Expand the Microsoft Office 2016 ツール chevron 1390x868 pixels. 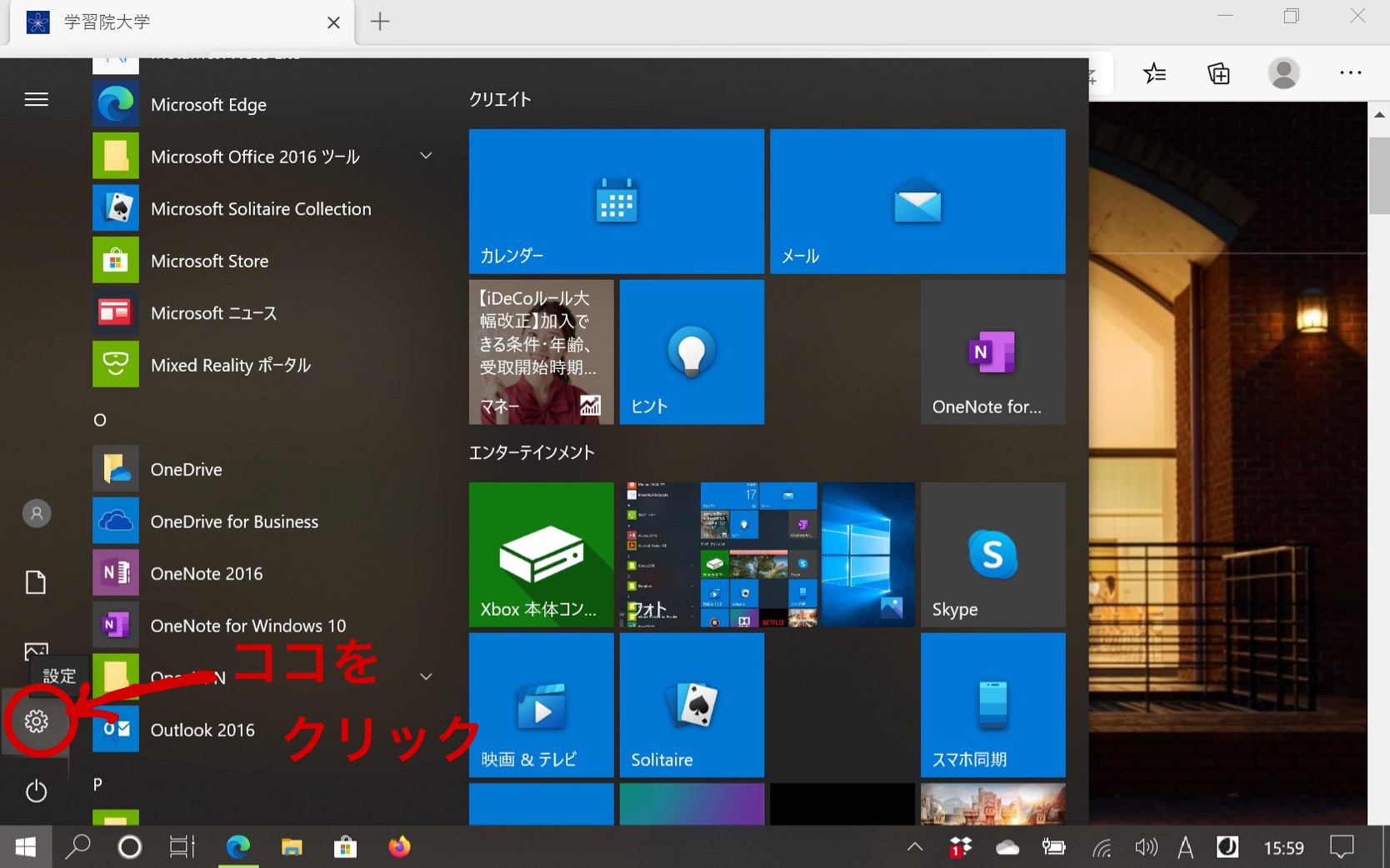point(426,156)
